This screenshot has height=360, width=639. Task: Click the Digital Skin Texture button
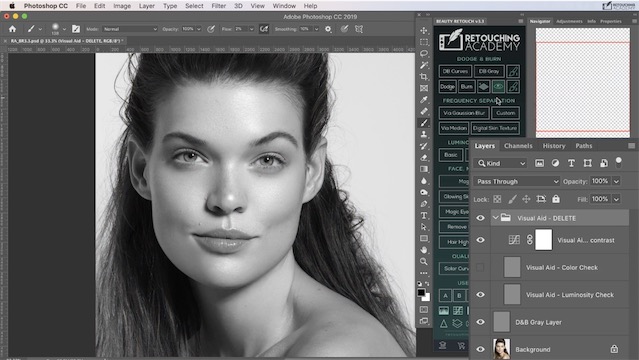tap(495, 128)
